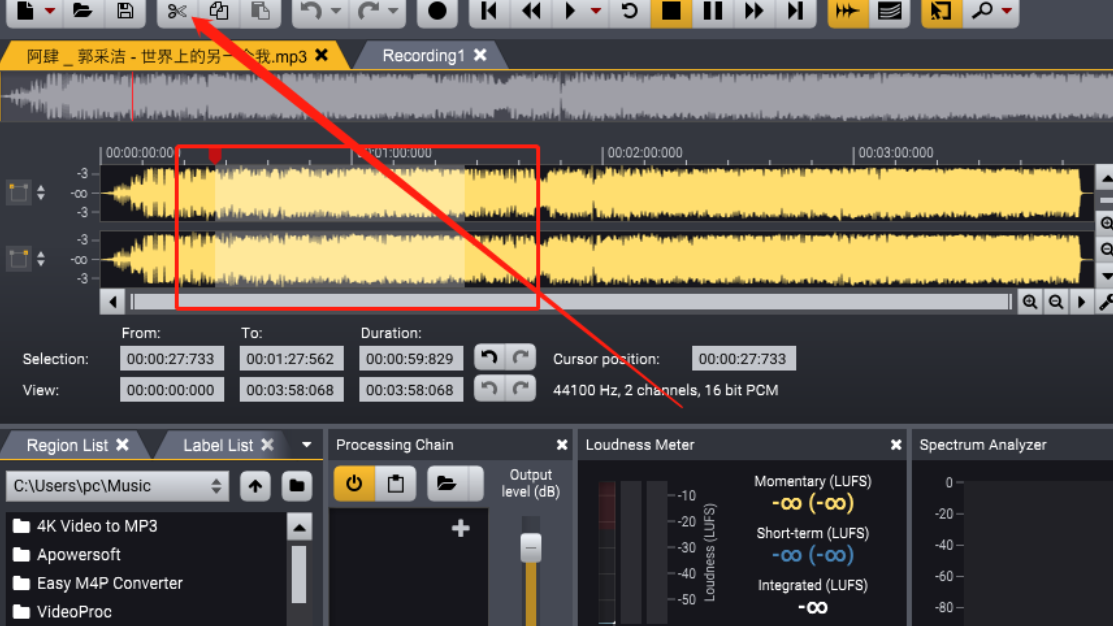Click the View From time field
The width and height of the screenshot is (1113, 626).
click(x=172, y=390)
